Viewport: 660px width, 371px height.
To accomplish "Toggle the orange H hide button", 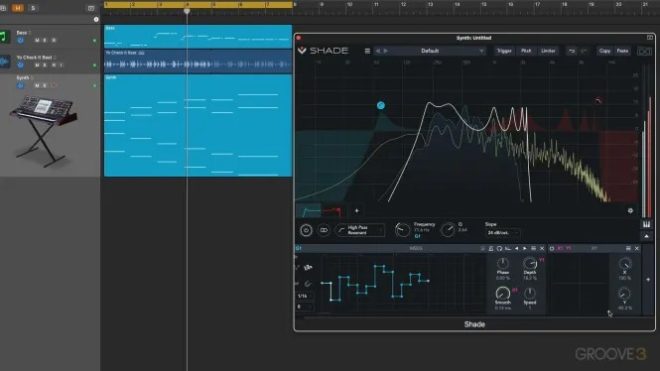I will (x=18, y=8).
